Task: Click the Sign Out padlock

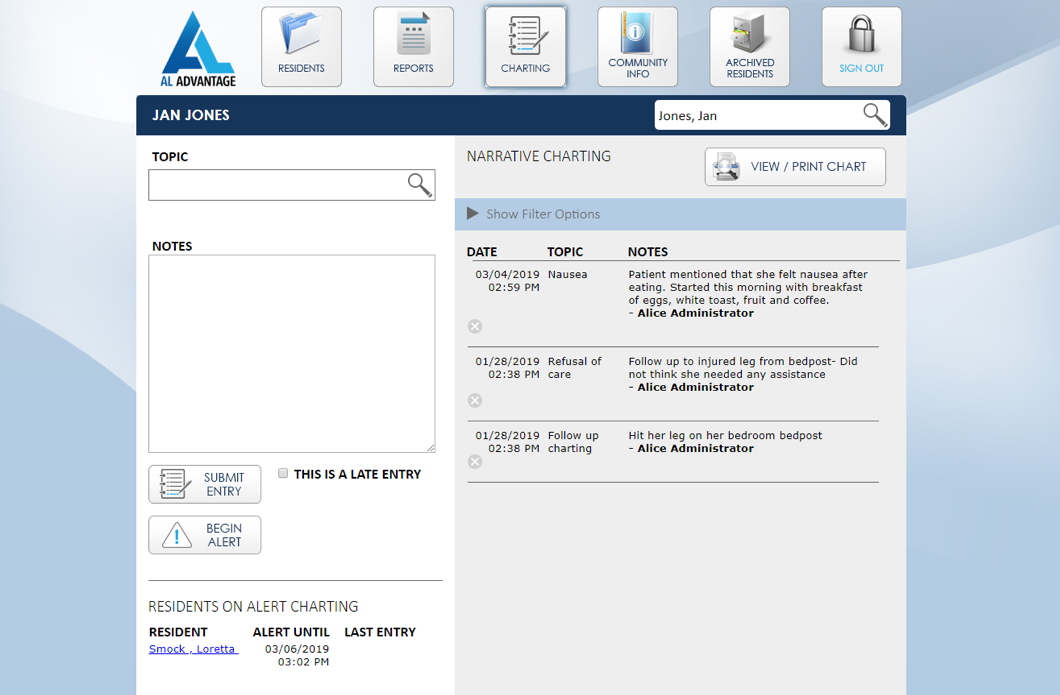Action: 861,47
